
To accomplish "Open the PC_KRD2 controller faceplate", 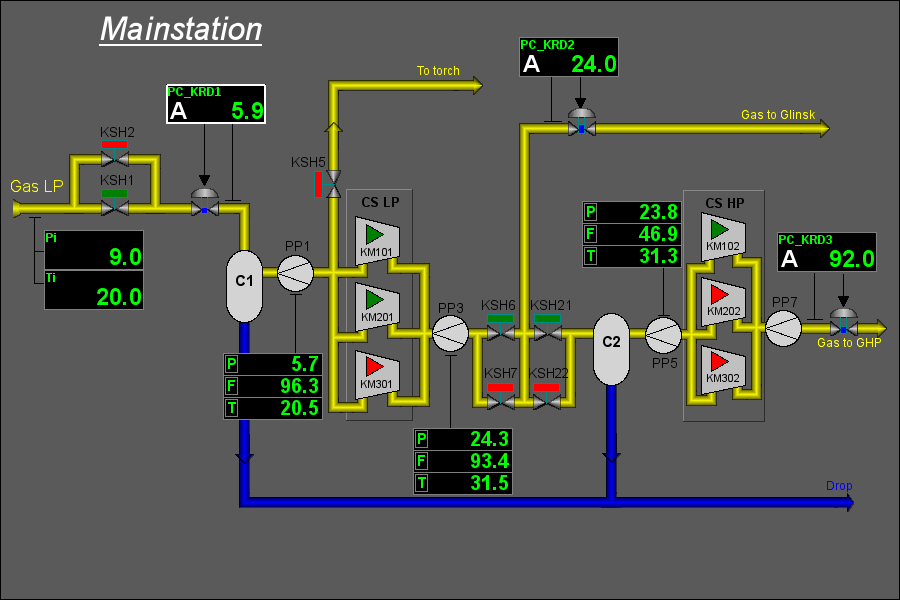I will (568, 58).
